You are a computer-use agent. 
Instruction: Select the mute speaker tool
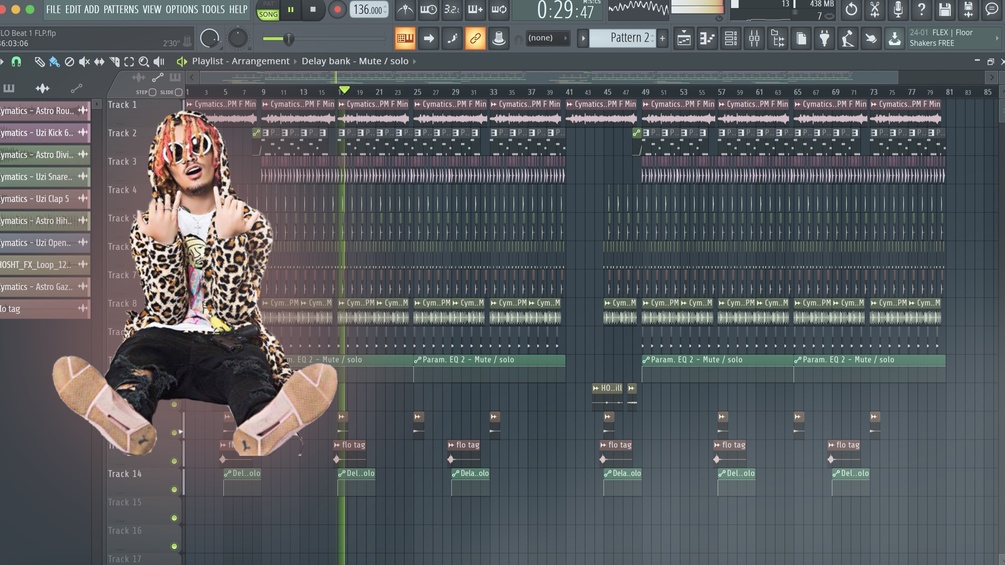point(84,61)
